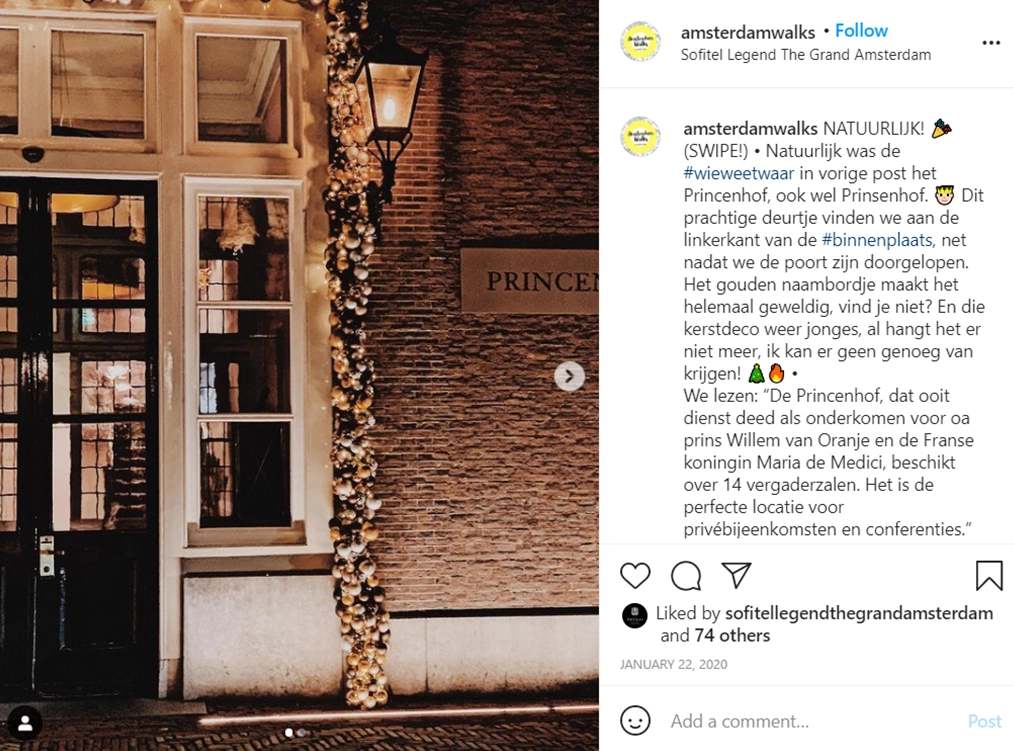The image size is (1014, 751).
Task: Save the post with the bookmark icon
Action: coord(989,575)
